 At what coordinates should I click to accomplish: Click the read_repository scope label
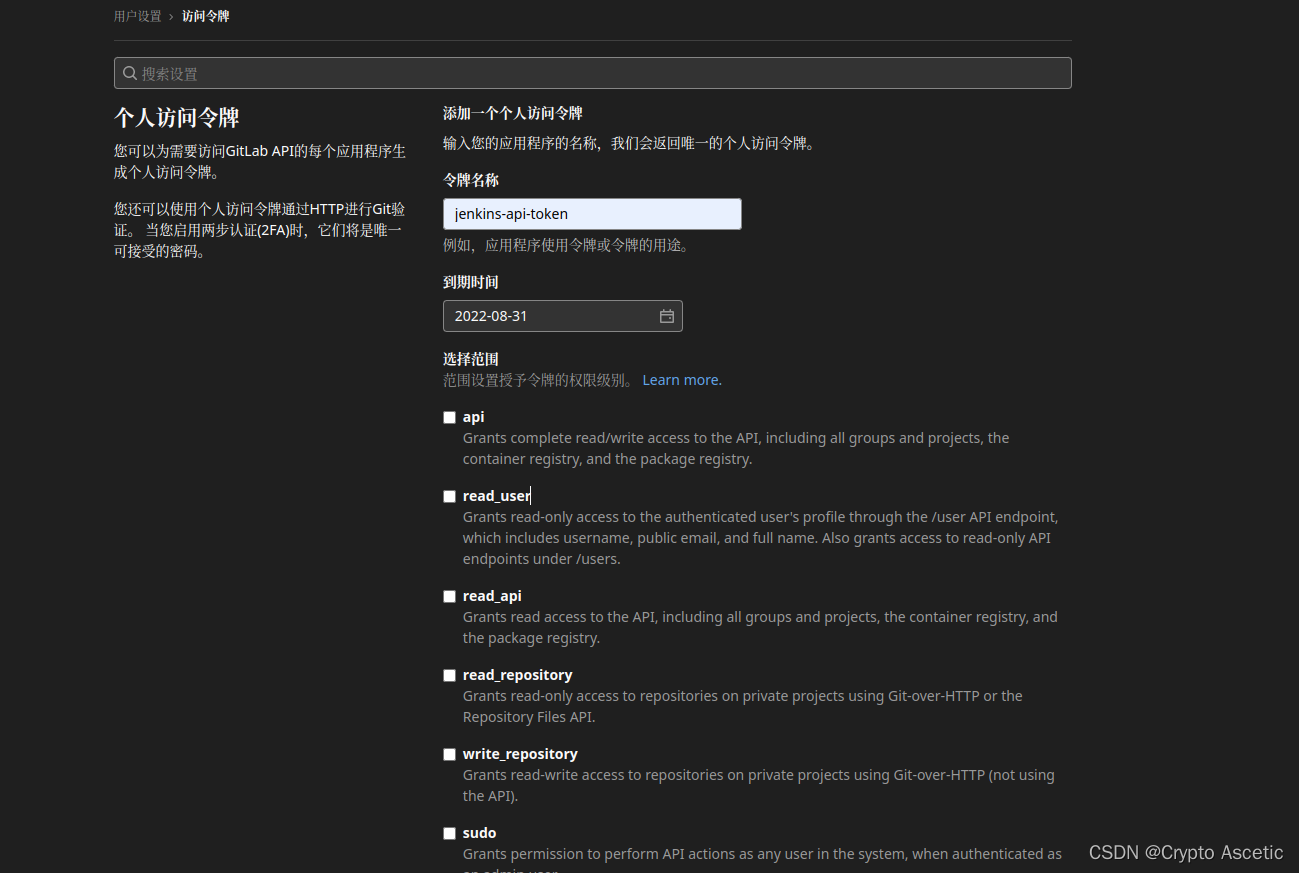point(518,675)
